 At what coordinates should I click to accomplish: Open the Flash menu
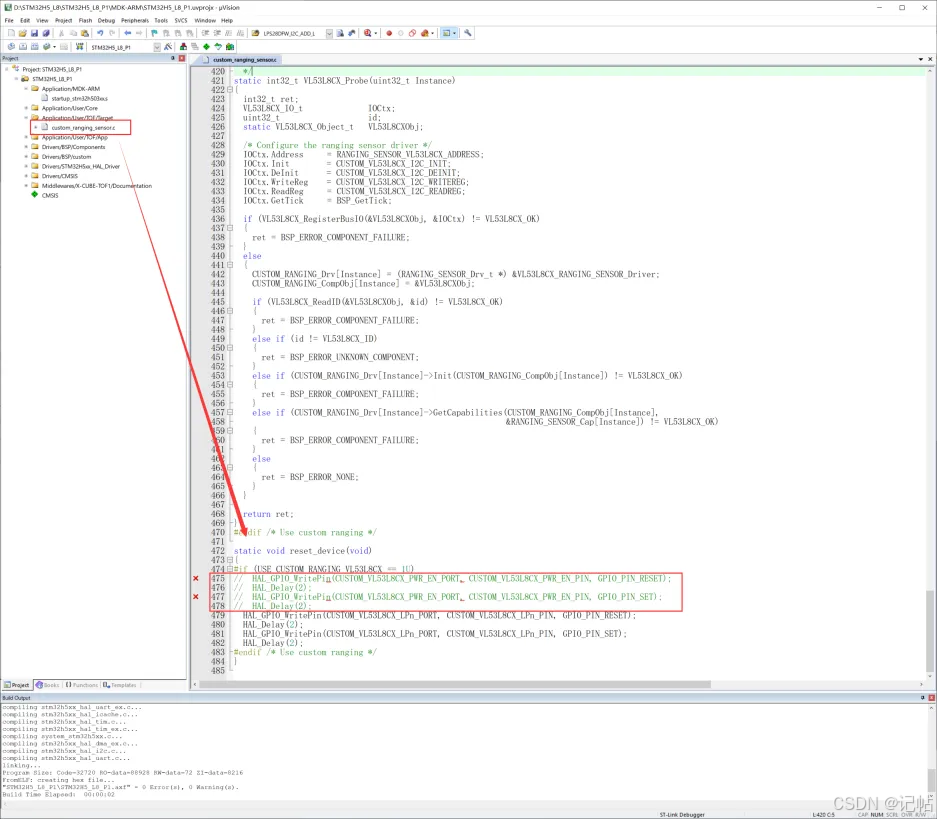(x=85, y=20)
